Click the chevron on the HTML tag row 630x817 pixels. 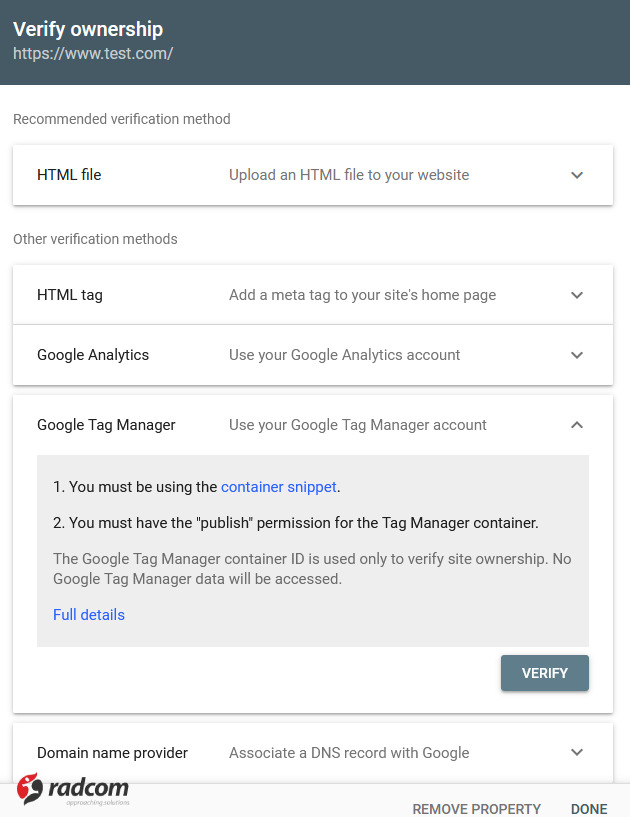(x=577, y=294)
